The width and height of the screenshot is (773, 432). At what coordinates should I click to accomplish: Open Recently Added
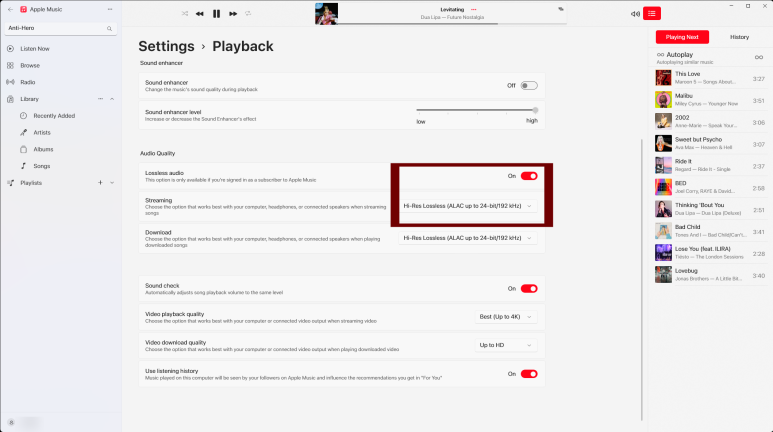click(54, 116)
